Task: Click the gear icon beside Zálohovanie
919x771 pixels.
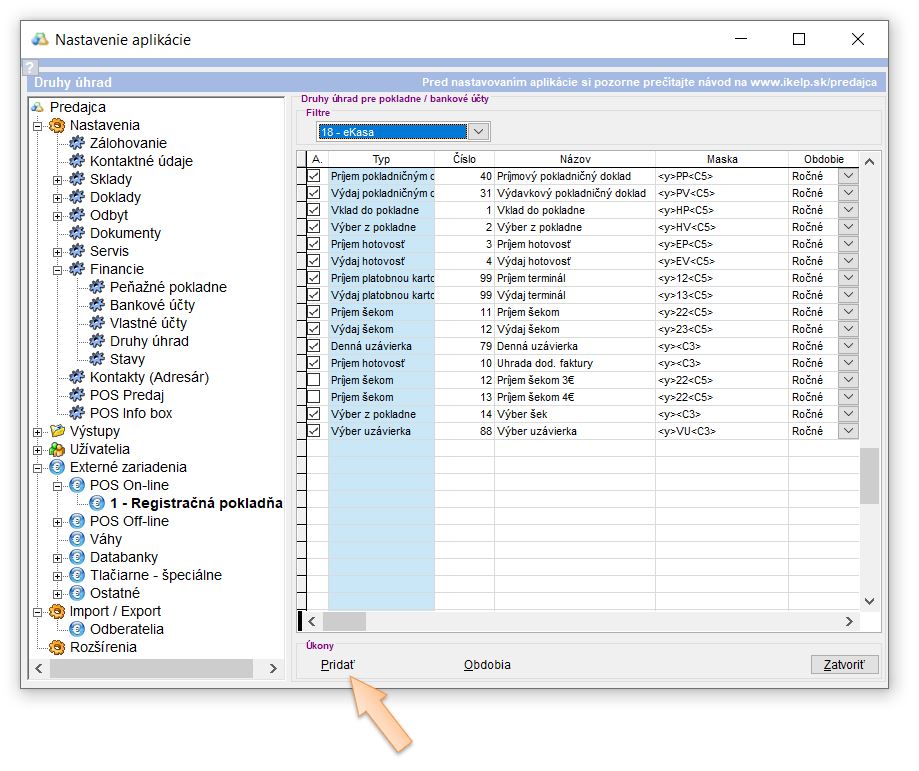Action: tap(77, 143)
